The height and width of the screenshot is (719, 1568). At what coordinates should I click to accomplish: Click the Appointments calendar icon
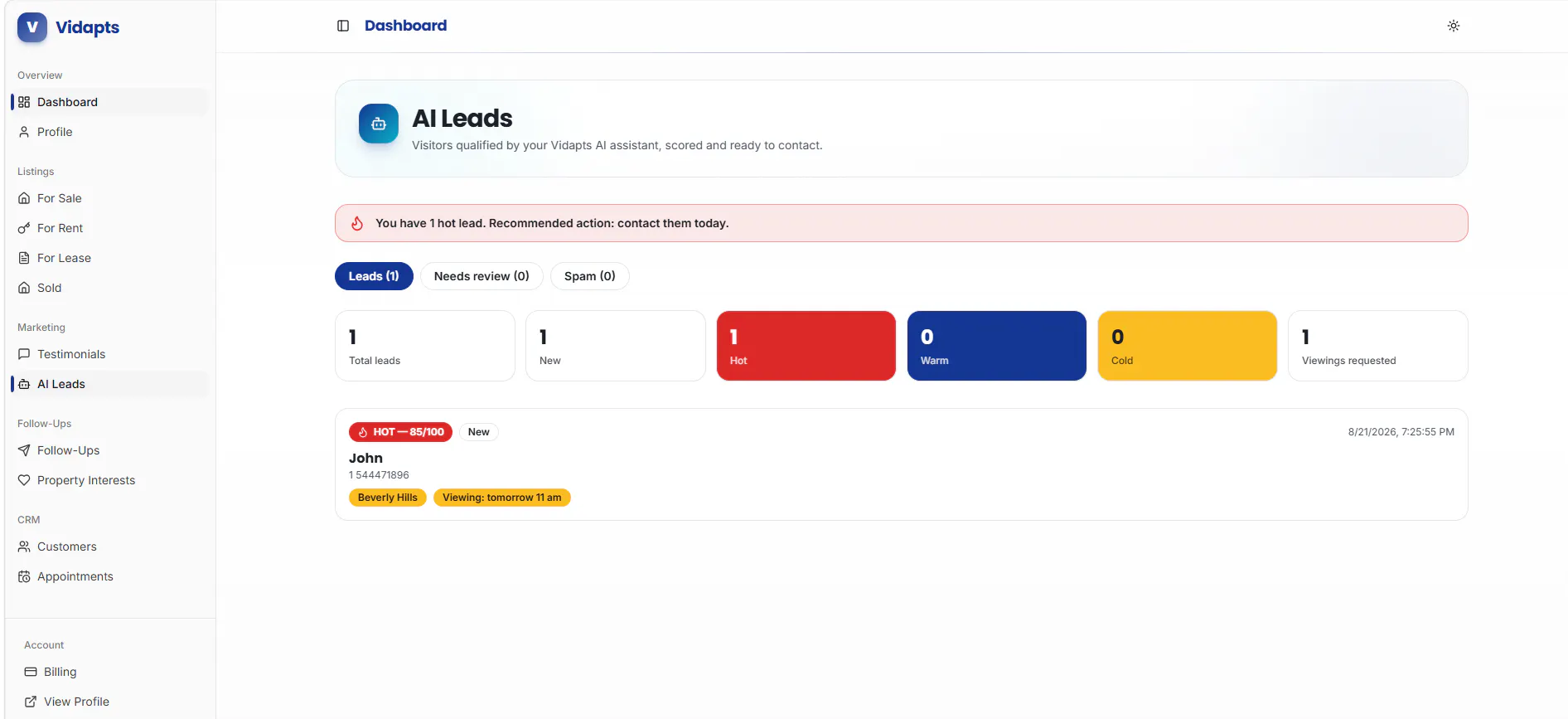click(24, 576)
